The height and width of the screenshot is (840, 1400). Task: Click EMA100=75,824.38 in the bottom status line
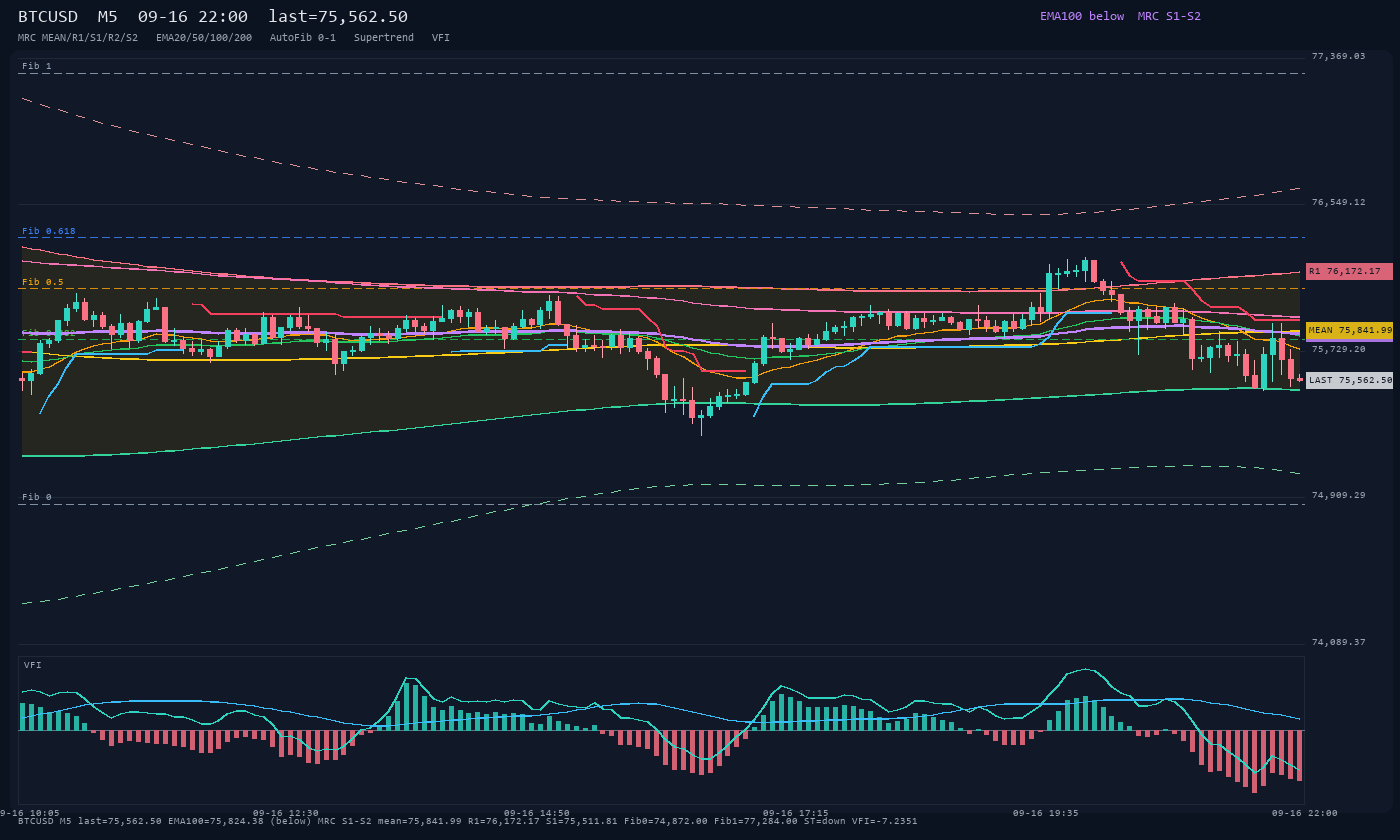[216, 821]
